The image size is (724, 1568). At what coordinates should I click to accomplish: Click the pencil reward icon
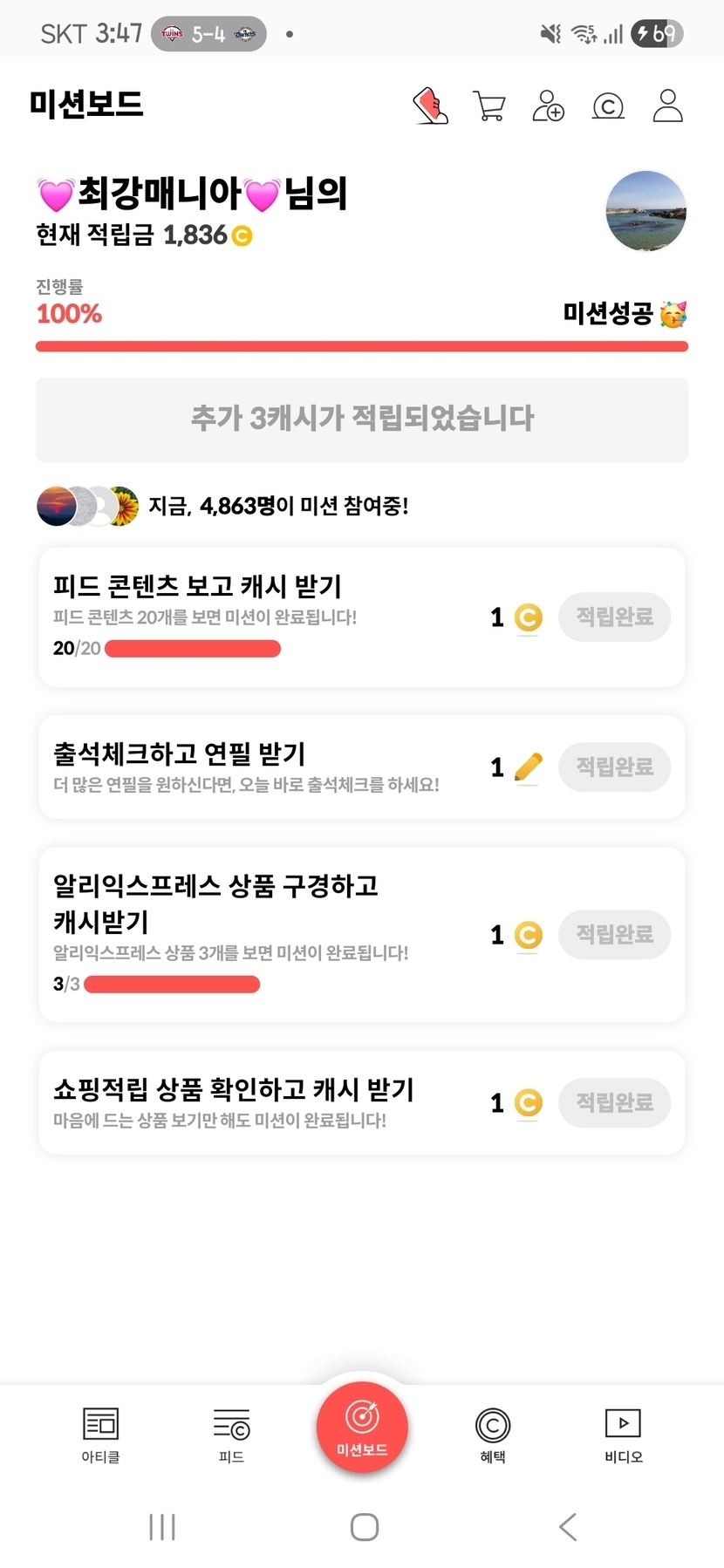pos(528,767)
